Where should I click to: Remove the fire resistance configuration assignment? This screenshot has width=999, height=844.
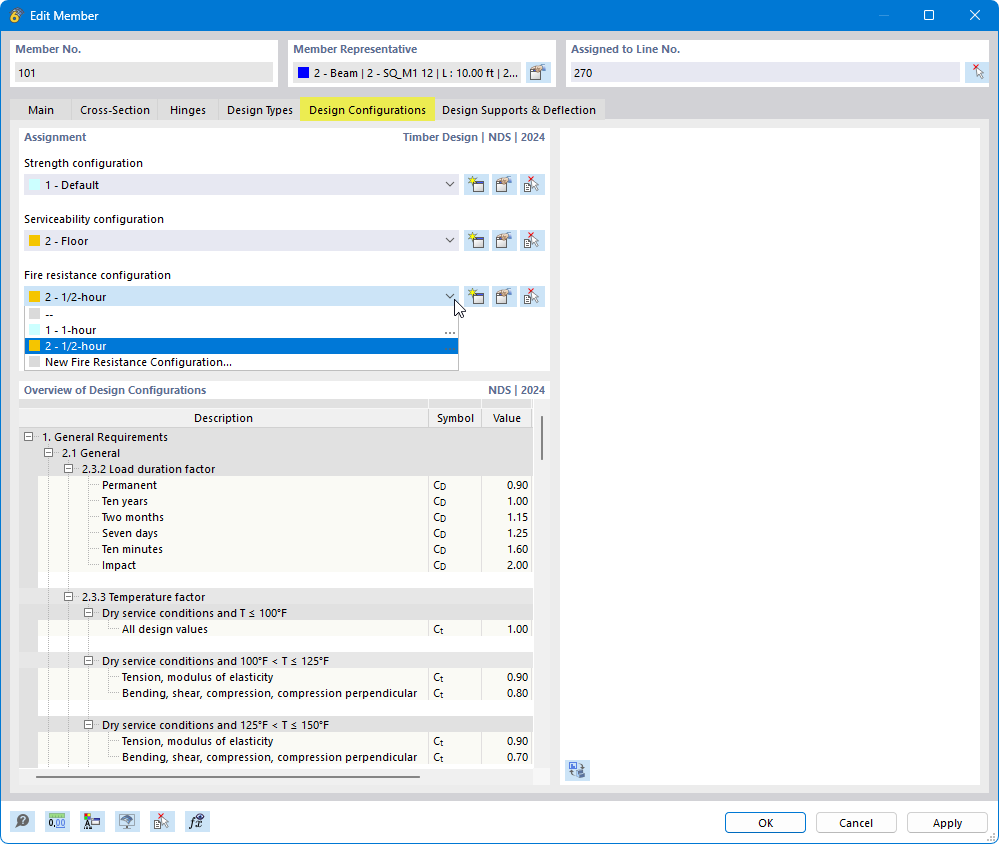(532, 296)
